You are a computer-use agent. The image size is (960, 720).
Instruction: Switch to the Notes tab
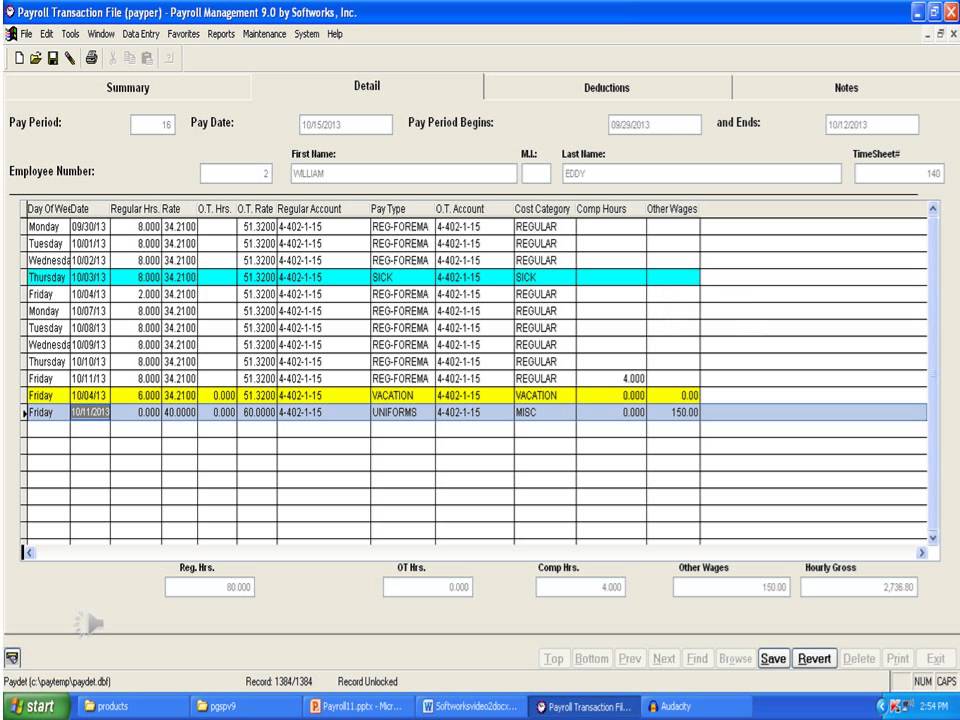coord(846,88)
